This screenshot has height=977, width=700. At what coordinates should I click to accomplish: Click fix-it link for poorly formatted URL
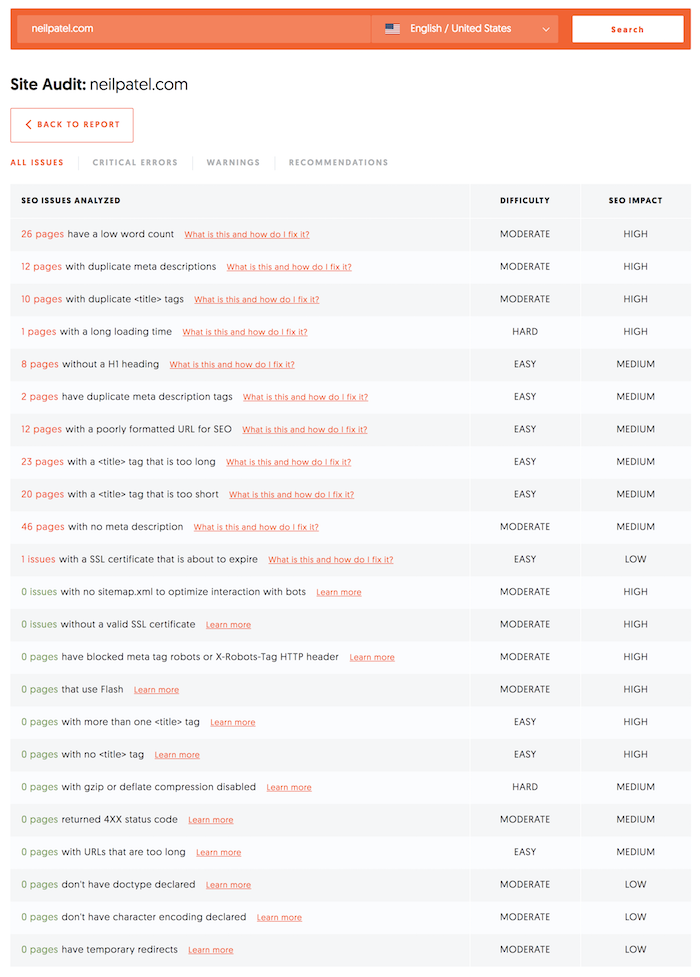coord(305,430)
